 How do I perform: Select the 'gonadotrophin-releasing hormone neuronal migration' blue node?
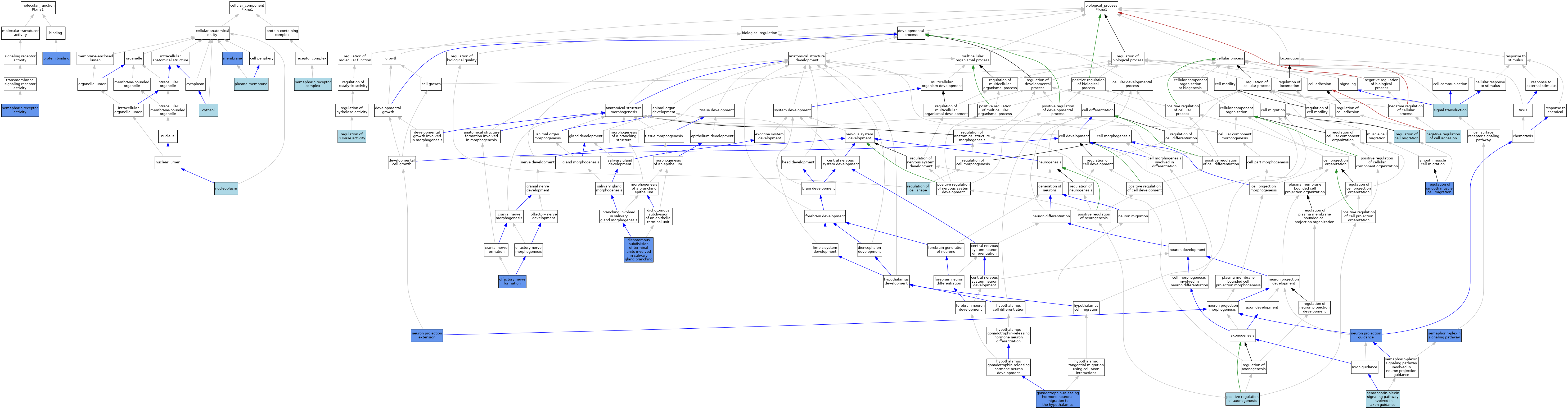(x=1058, y=399)
